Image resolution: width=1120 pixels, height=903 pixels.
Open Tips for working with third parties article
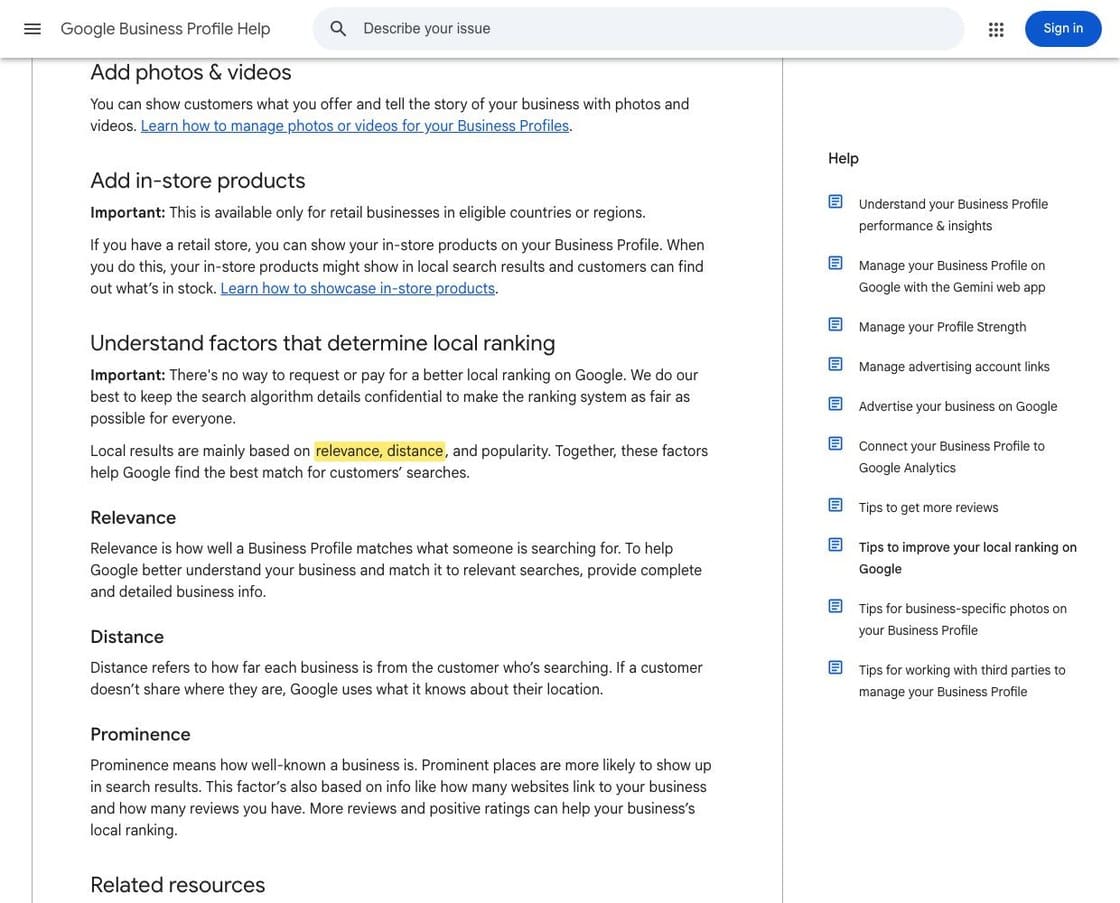961,681
